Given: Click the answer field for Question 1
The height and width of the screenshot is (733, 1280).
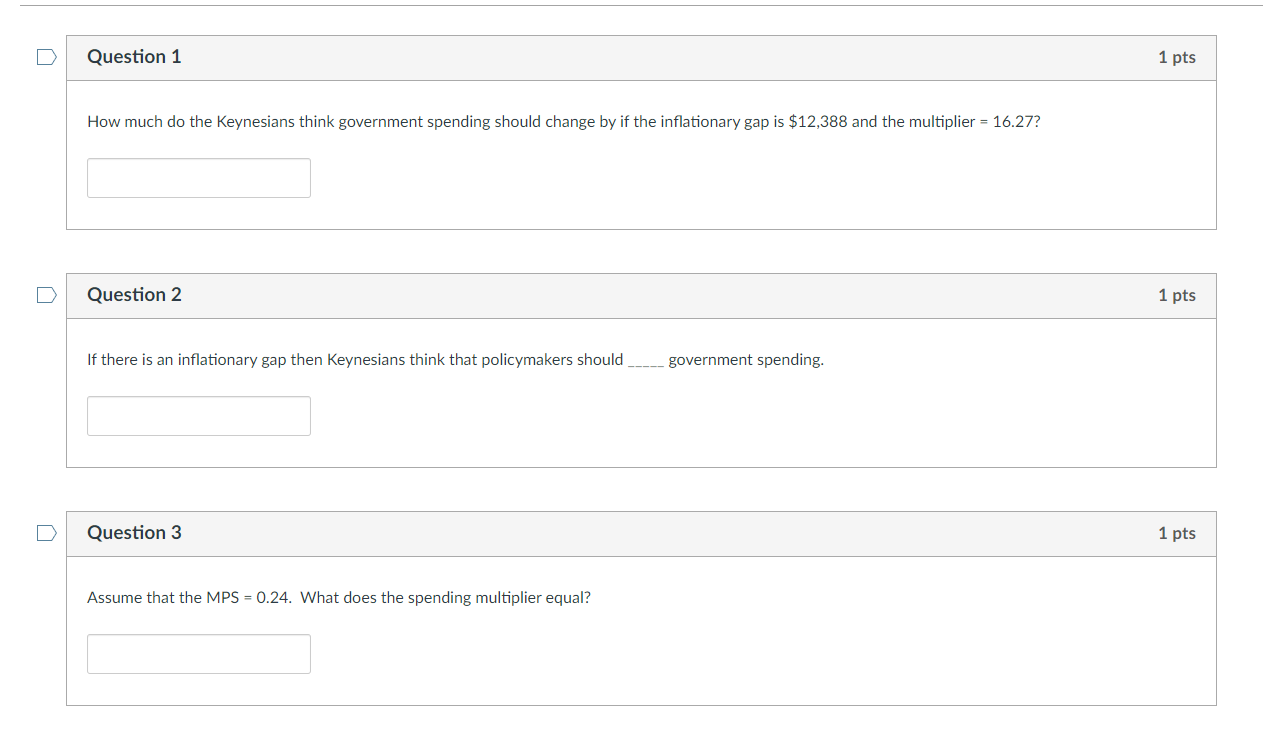Looking at the screenshot, I should click(198, 177).
